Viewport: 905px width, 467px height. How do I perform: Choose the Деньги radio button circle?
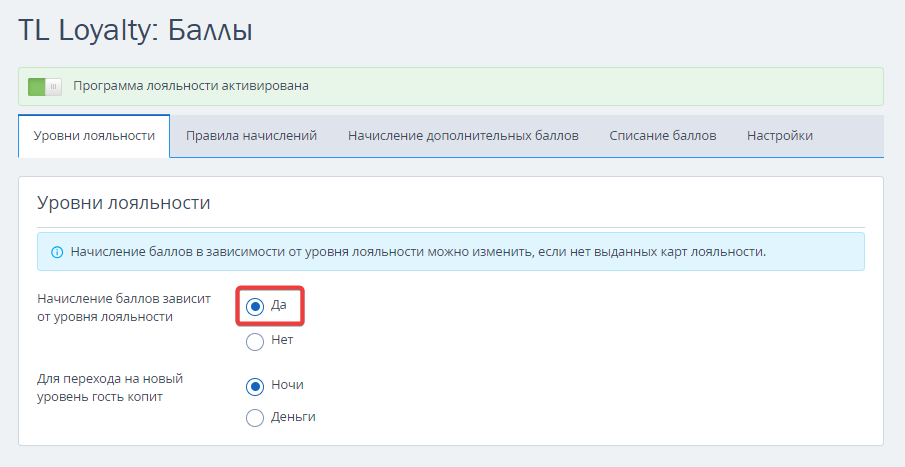[255, 417]
